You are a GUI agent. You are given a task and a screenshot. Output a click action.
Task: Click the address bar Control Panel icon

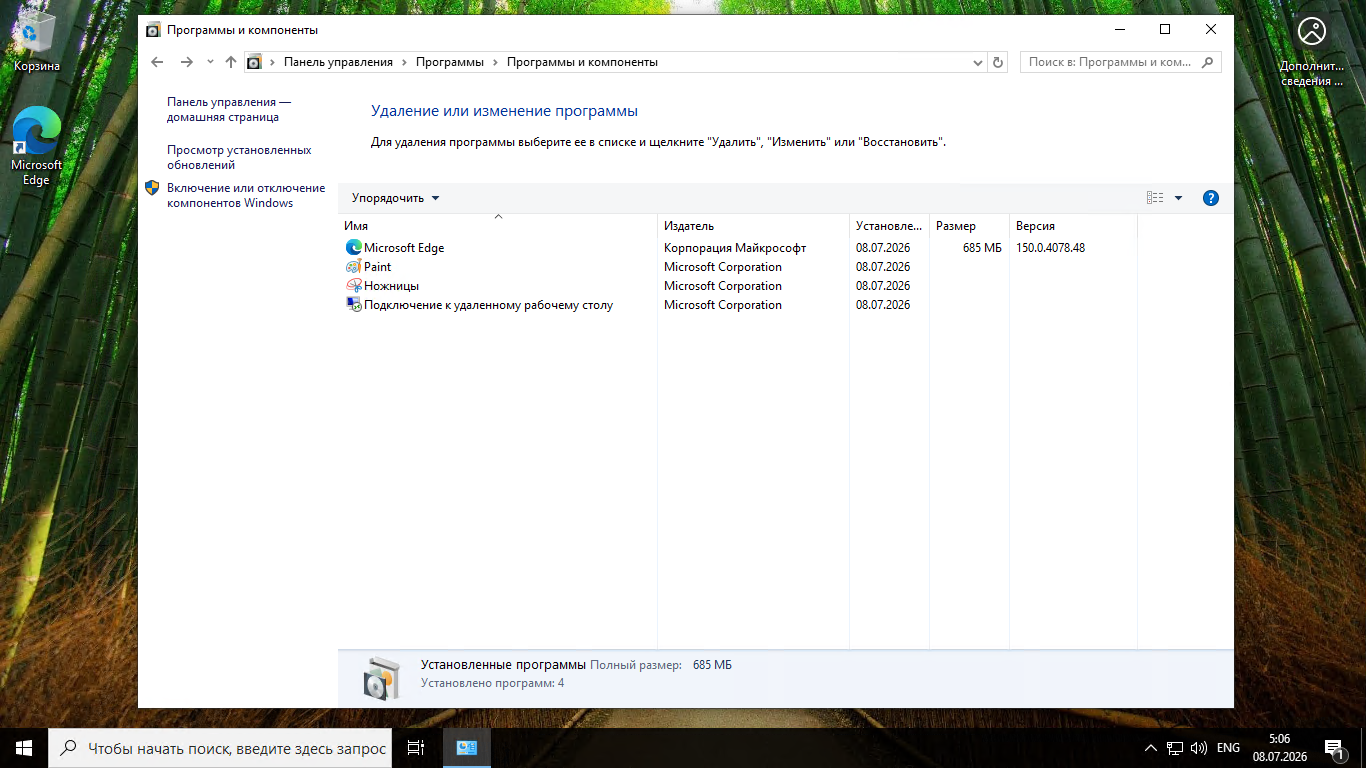click(x=254, y=62)
